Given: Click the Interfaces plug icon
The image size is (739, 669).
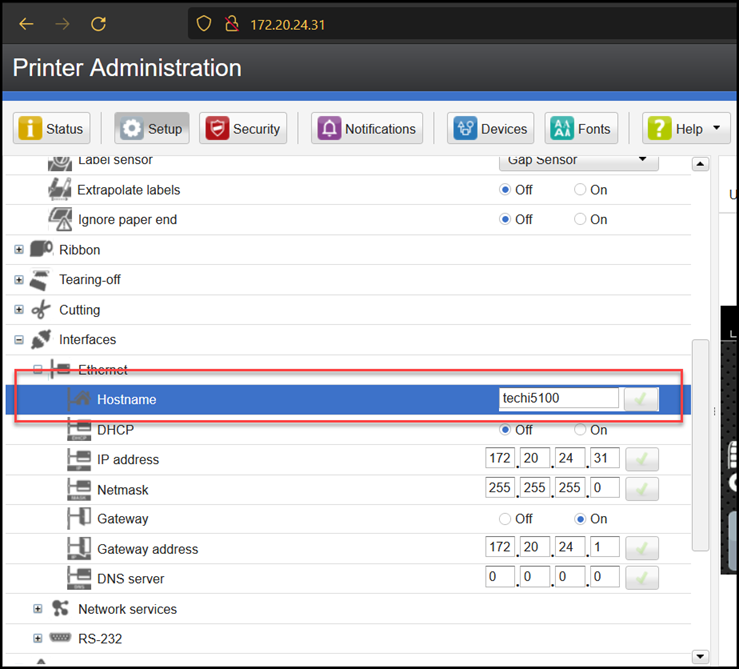Looking at the screenshot, I should 42,340.
